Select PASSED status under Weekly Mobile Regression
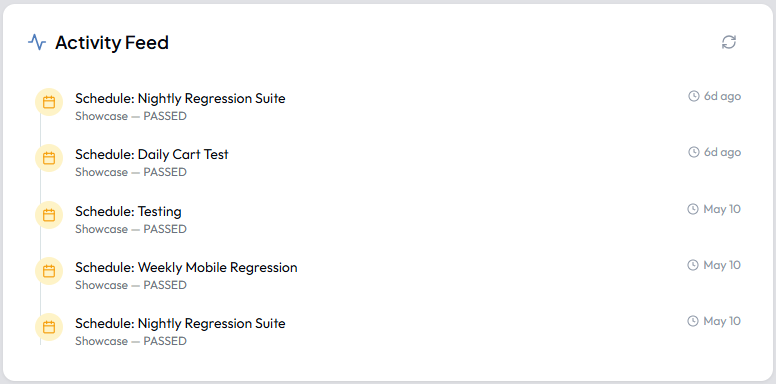The width and height of the screenshot is (776, 384). [165, 285]
